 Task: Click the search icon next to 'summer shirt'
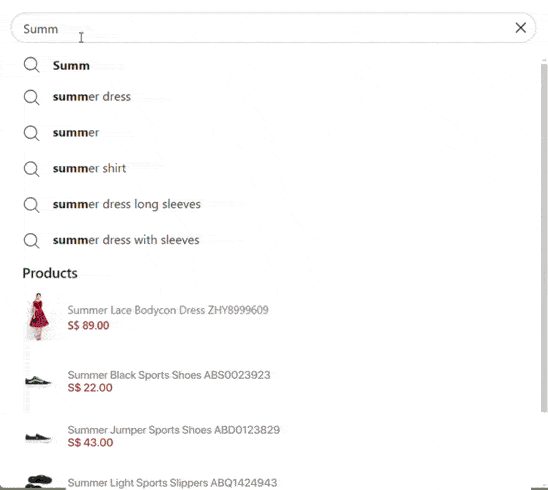coord(31,169)
